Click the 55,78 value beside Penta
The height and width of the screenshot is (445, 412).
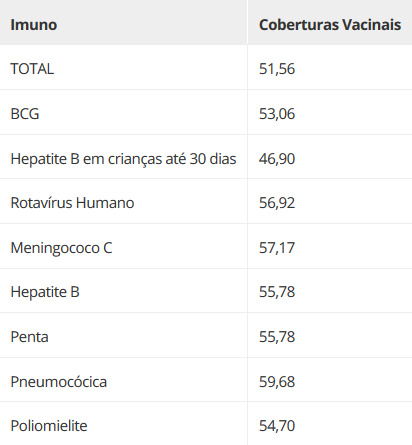(x=277, y=337)
